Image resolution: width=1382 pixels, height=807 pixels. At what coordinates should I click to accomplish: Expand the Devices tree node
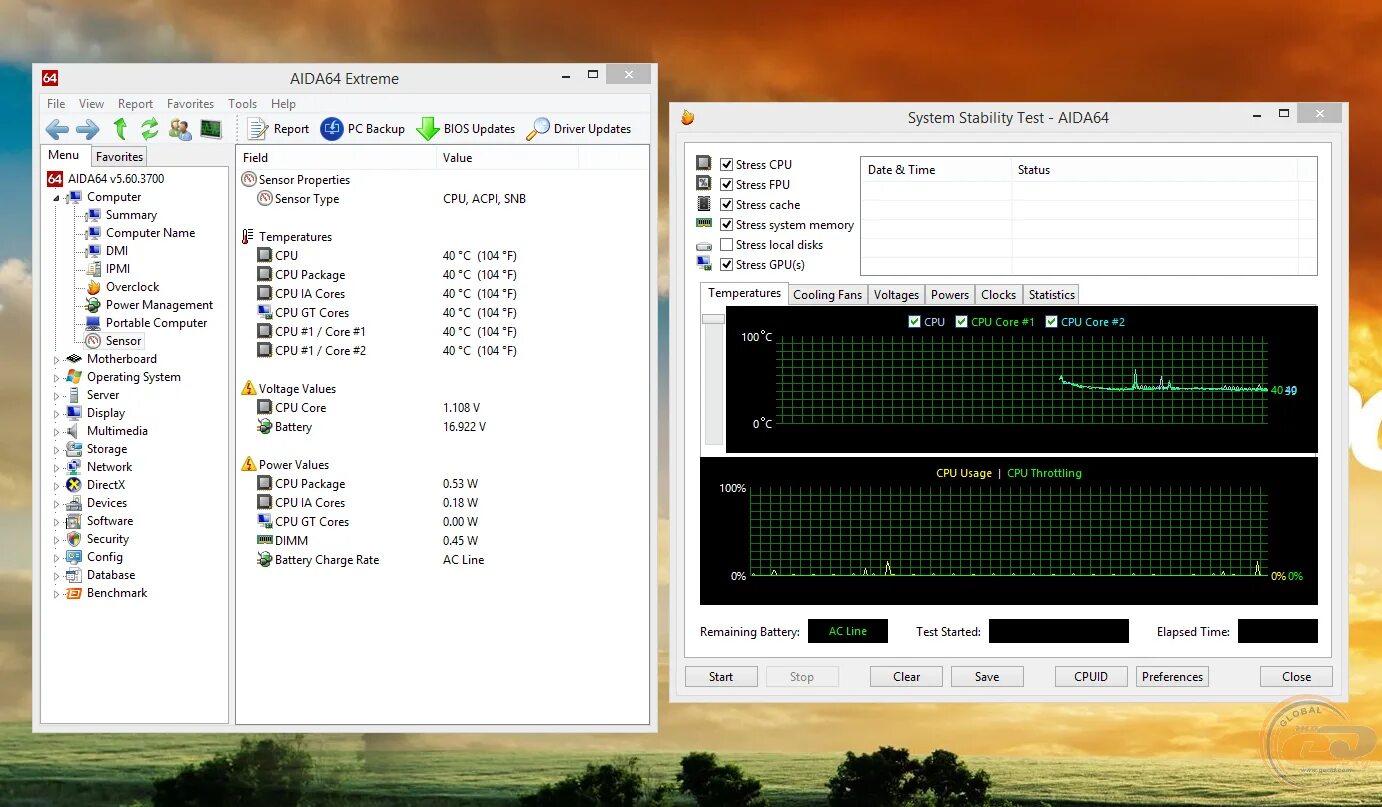[x=56, y=504]
